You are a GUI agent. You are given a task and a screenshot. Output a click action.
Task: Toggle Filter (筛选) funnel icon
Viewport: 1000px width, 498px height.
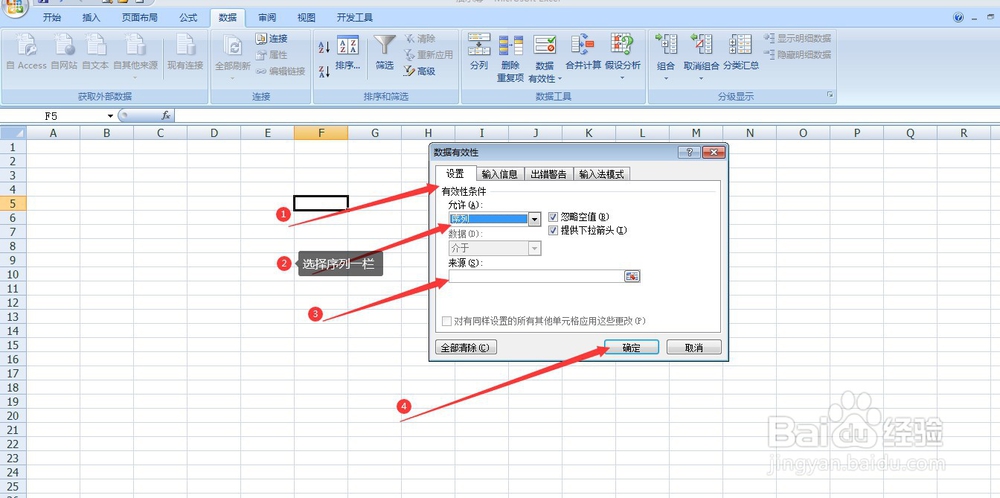pos(385,52)
